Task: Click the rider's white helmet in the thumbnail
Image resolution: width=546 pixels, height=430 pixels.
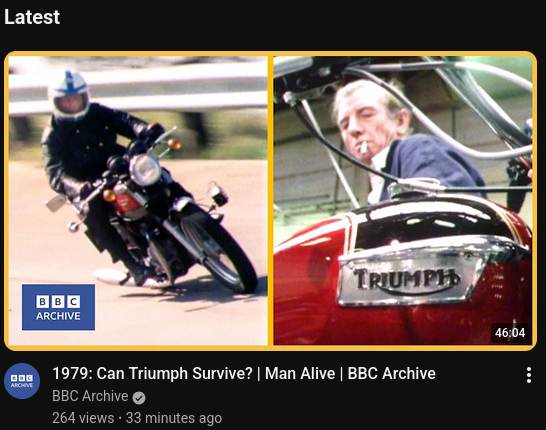Action: pyautogui.click(x=70, y=95)
